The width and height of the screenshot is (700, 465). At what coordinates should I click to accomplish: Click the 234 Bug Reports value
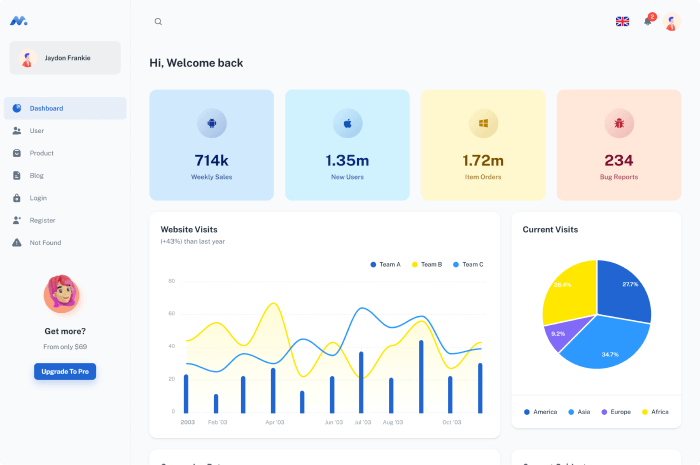coord(619,160)
